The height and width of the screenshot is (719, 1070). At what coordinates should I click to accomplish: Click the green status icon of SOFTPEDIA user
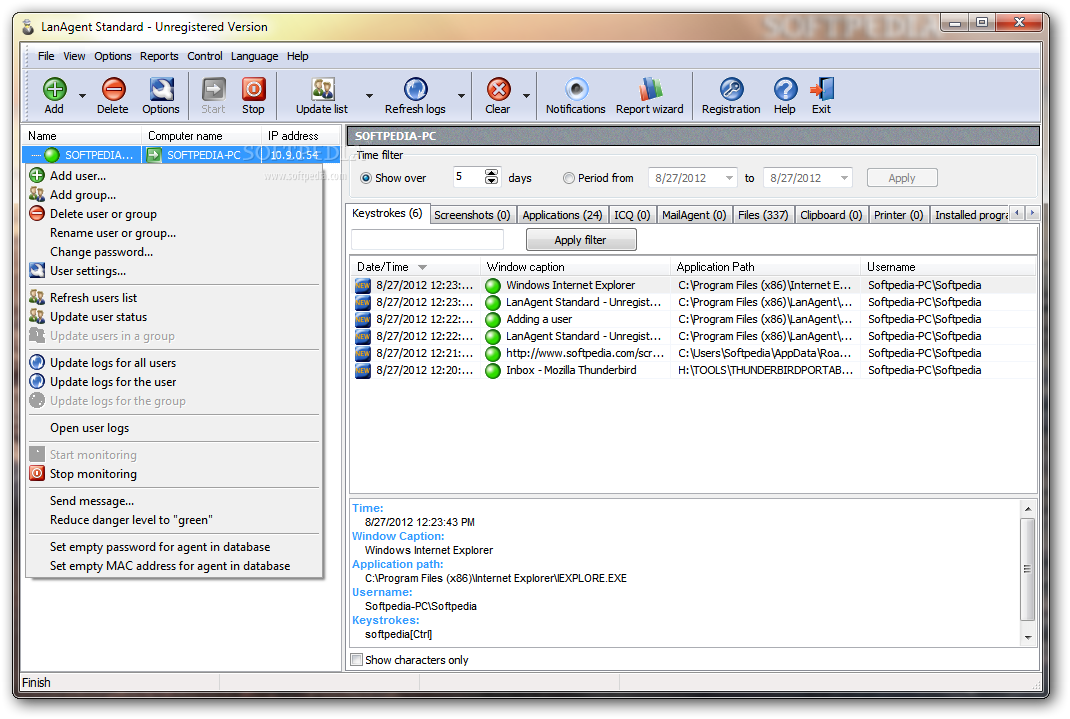tap(53, 155)
